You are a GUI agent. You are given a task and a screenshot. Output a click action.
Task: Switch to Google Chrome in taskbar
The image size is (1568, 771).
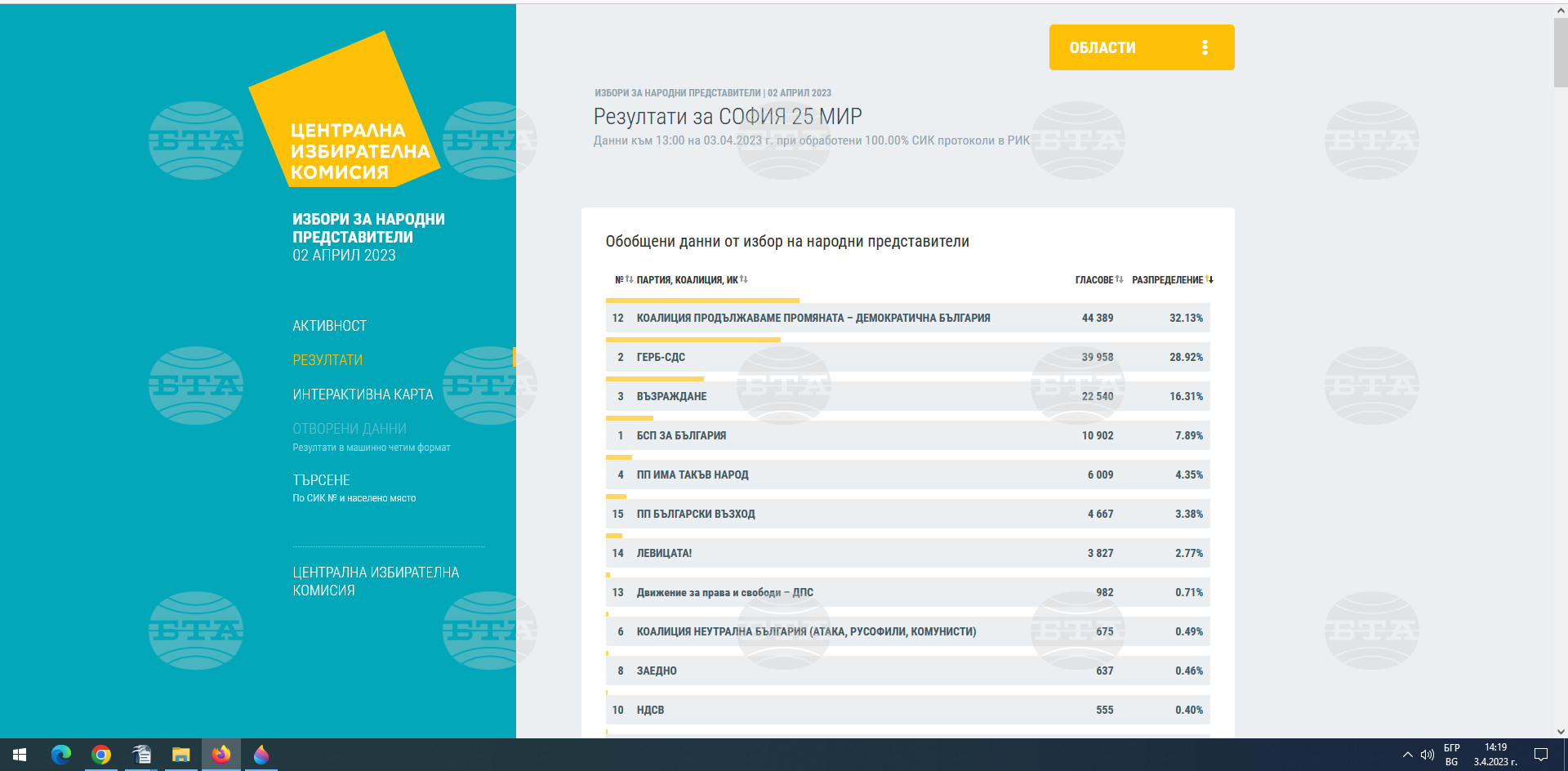[x=101, y=755]
